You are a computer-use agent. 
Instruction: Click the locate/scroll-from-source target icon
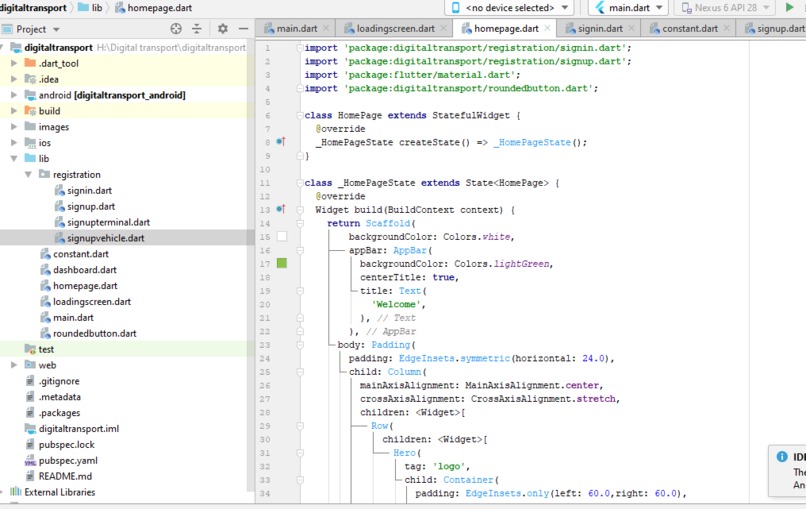176,29
